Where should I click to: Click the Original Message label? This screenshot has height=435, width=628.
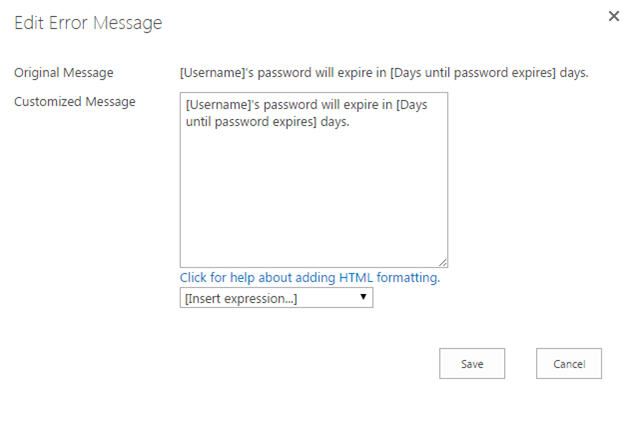(x=63, y=73)
